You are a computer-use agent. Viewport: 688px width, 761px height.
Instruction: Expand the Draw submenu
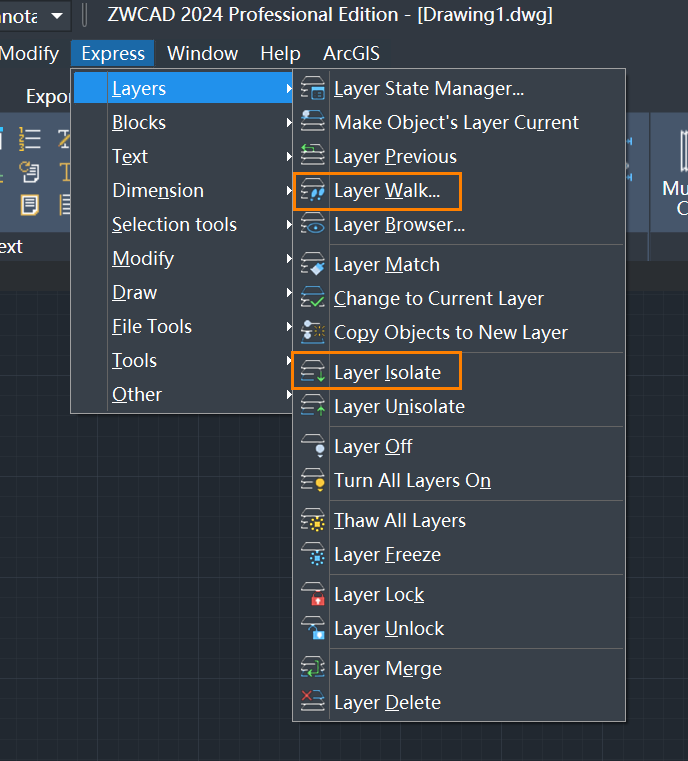pos(183,292)
